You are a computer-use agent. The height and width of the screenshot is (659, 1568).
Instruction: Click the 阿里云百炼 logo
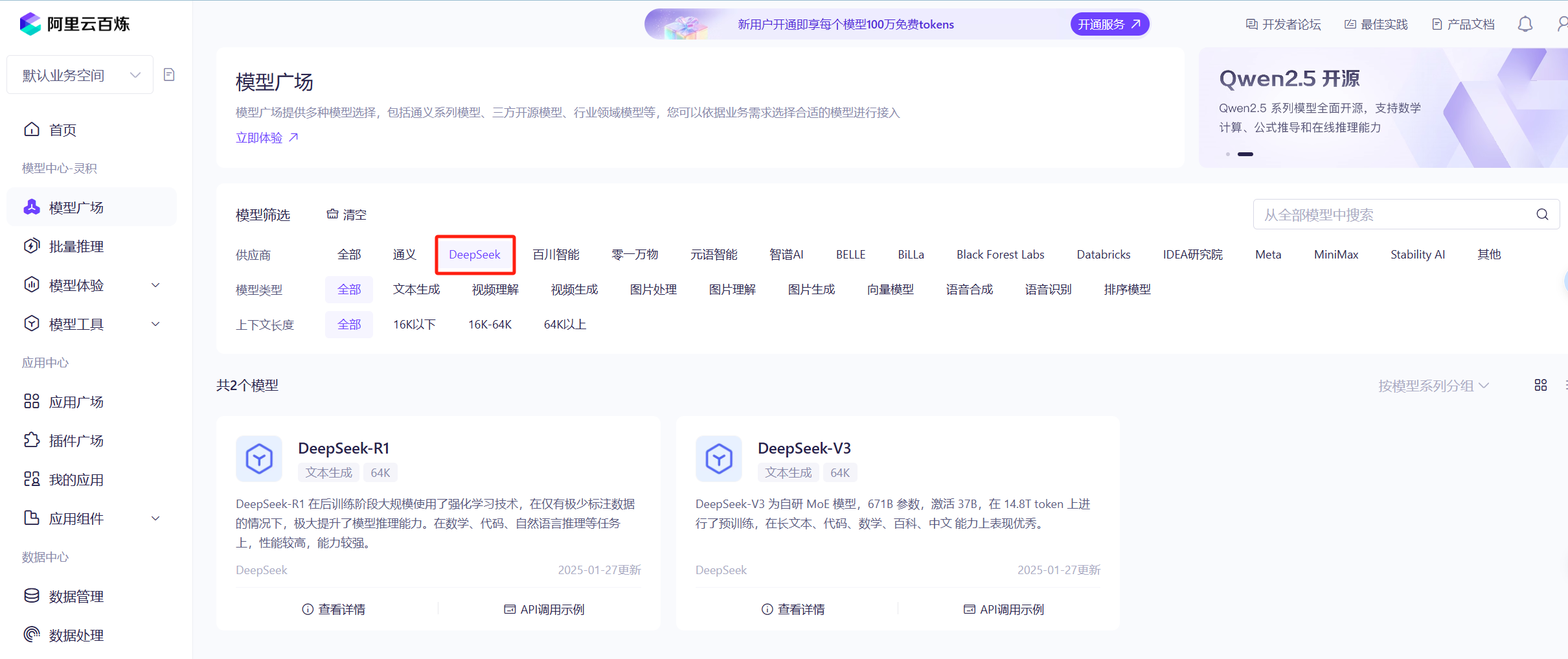(74, 24)
